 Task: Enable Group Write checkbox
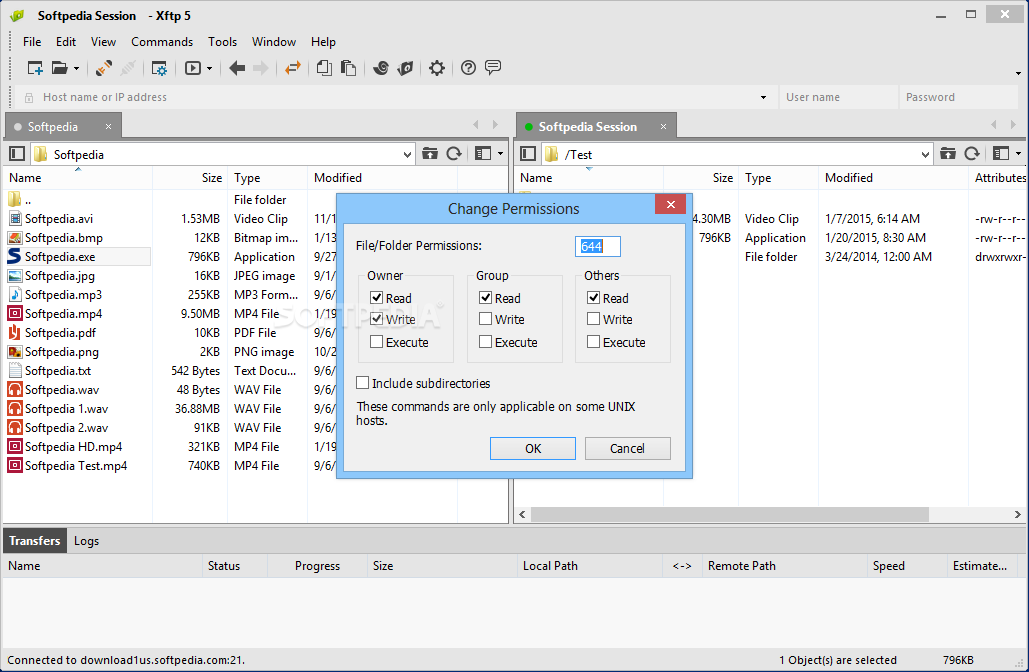tap(486, 319)
